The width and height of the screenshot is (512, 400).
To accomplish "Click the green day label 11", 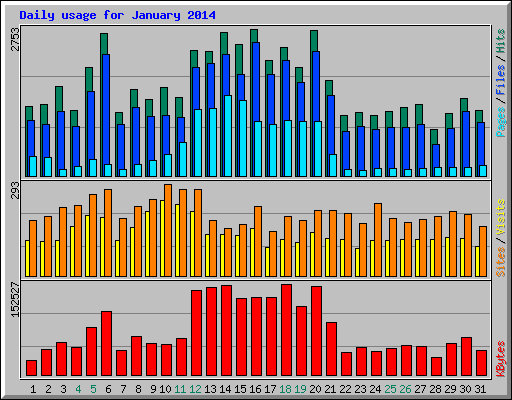I will pos(180,389).
